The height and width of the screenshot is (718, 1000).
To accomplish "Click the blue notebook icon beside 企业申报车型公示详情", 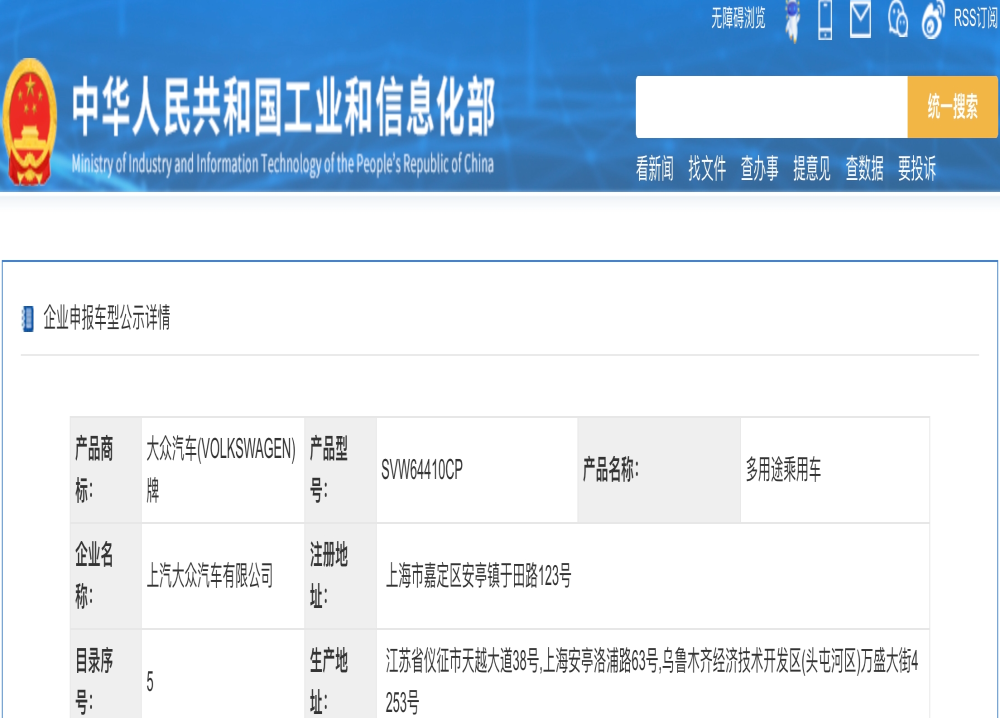I will [x=27, y=319].
